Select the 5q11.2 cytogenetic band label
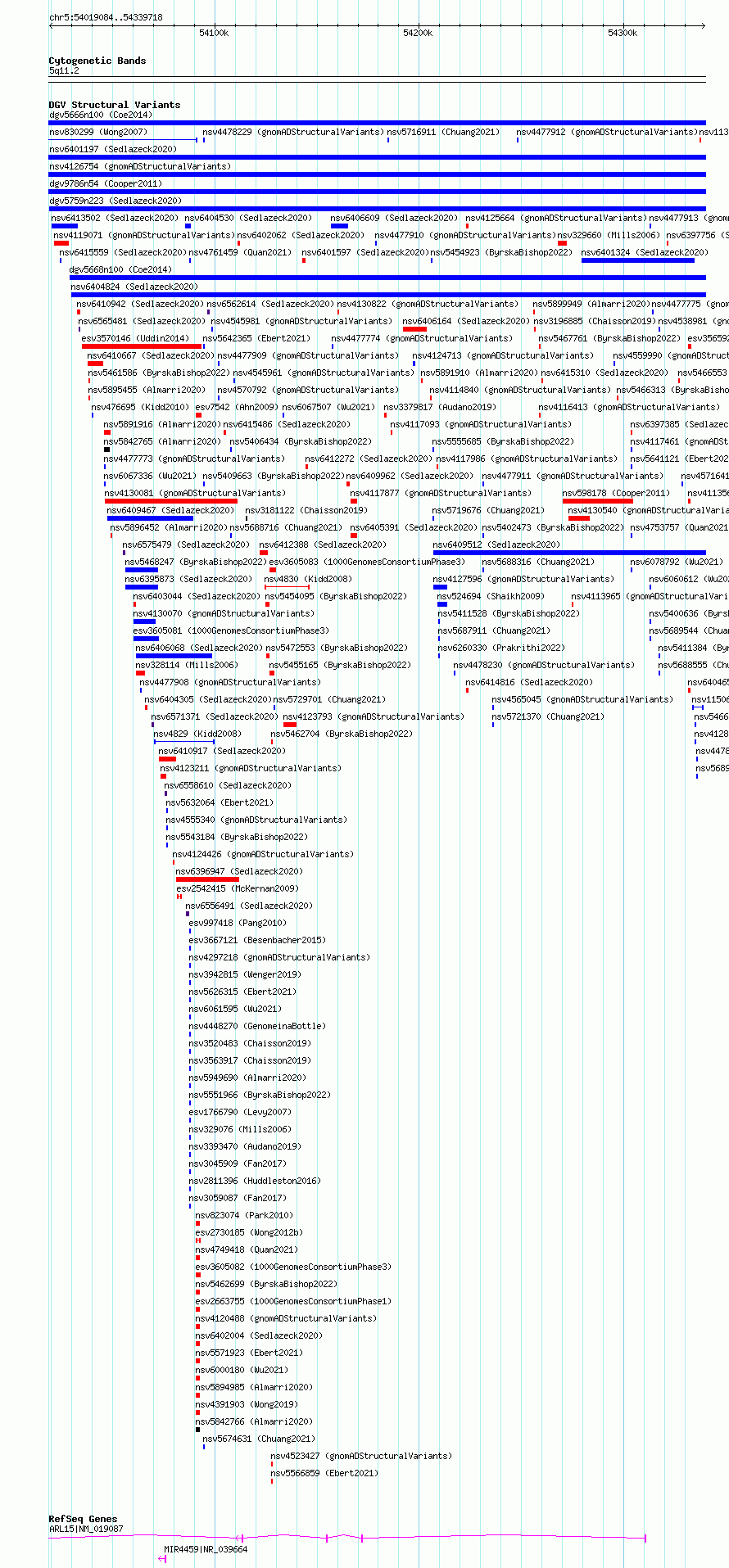Viewport: 729px width, 1568px height. pyautogui.click(x=64, y=71)
